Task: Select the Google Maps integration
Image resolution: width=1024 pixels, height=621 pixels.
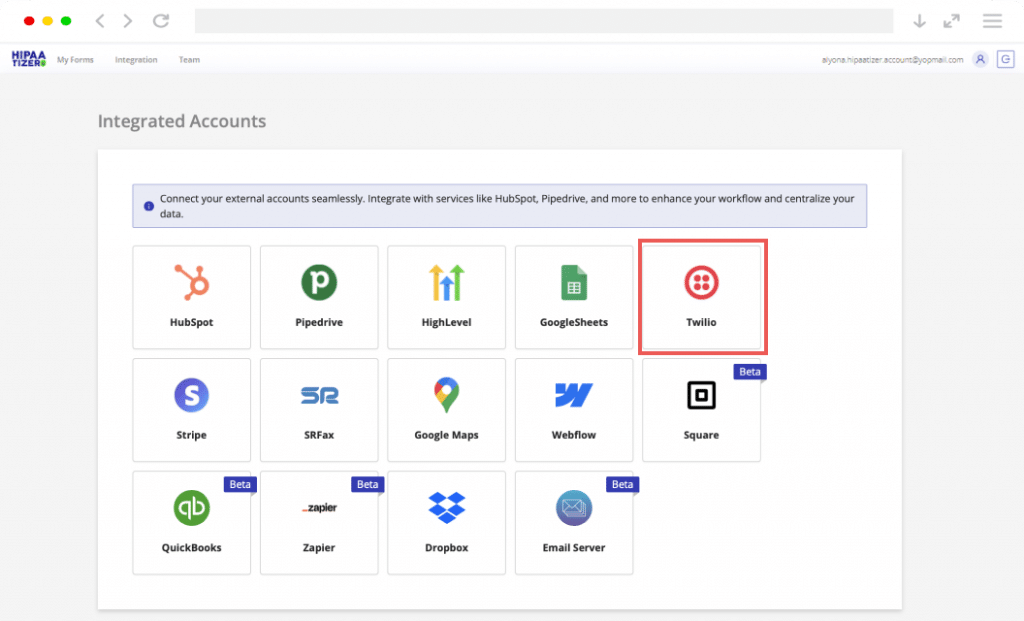Action: [446, 409]
